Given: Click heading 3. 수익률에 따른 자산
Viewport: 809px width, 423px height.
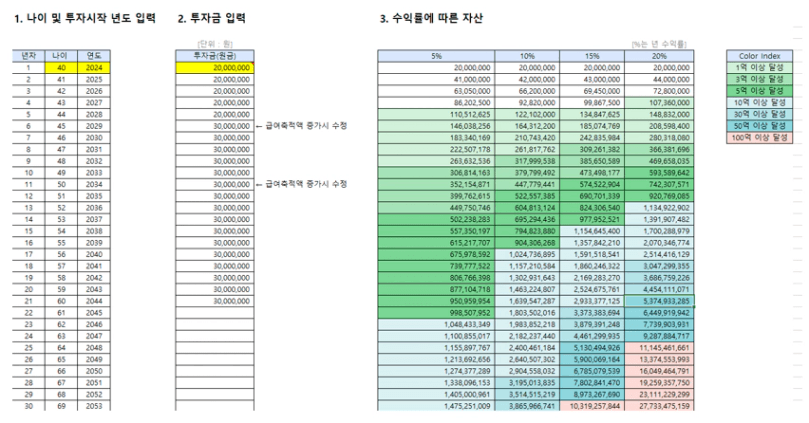Looking at the screenshot, I should click(x=431, y=19).
